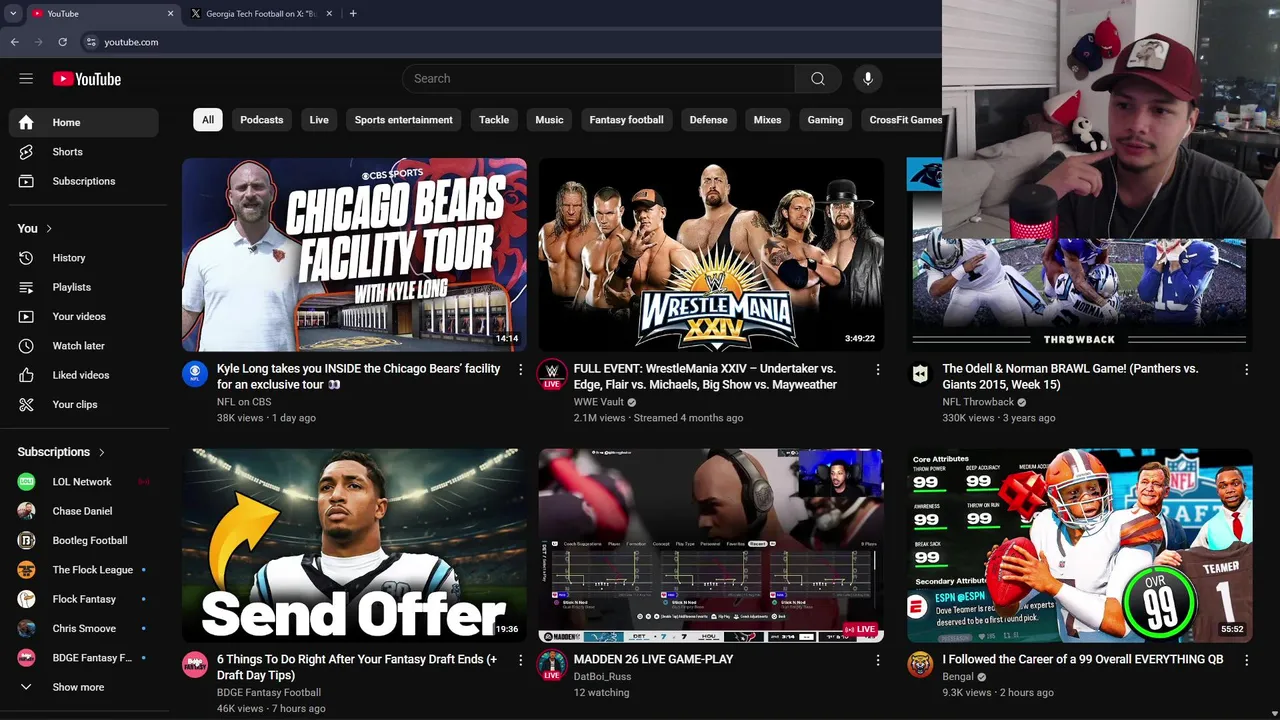Screen dimensions: 1280x720
Task: Expand the You section chevron
Action: point(48,229)
